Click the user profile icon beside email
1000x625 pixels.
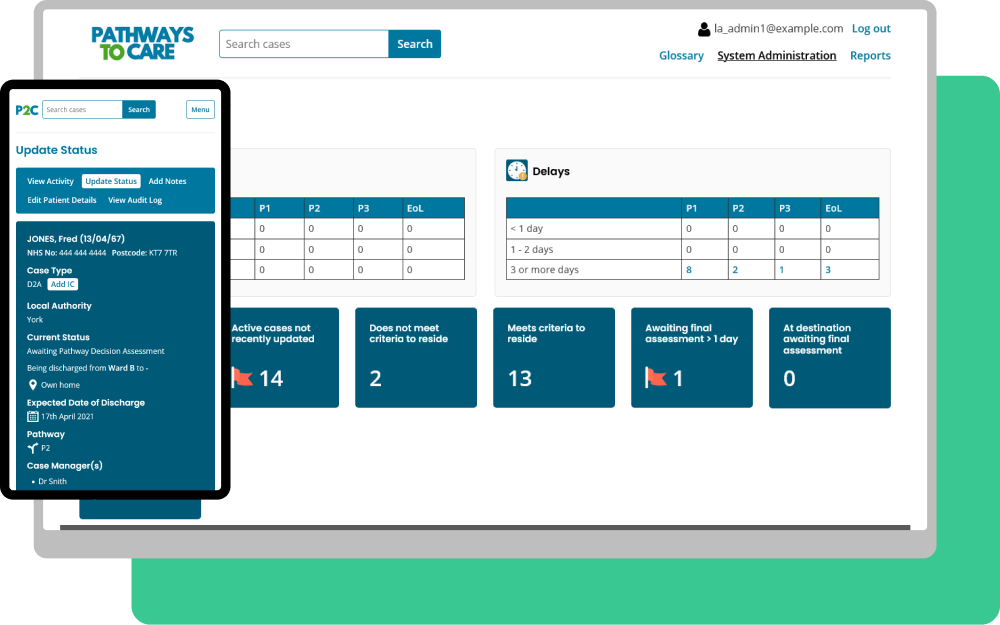704,29
